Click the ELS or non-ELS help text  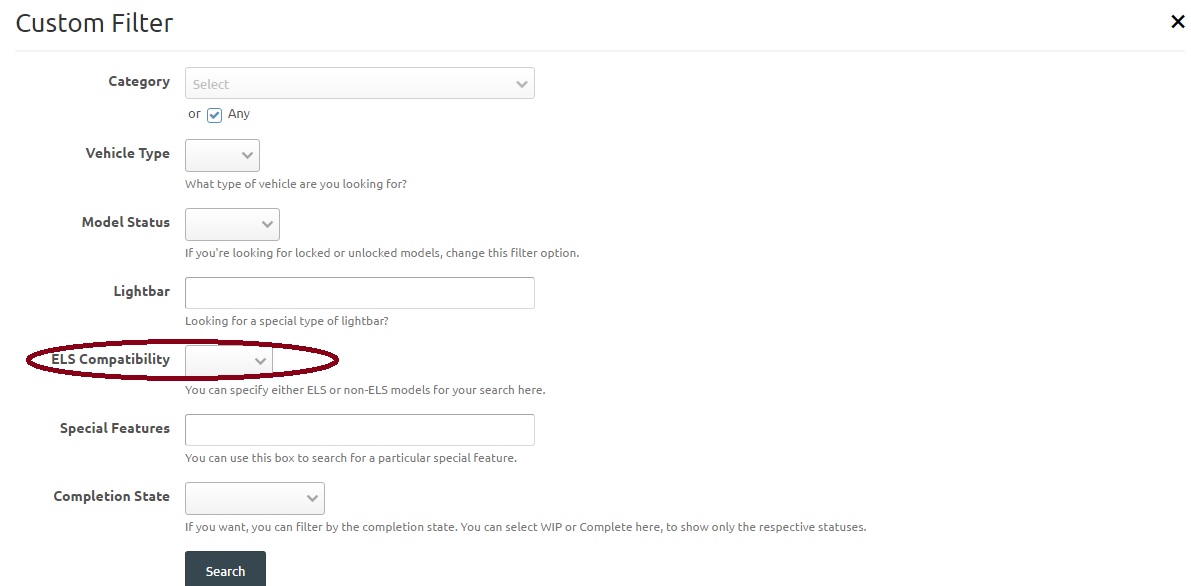(365, 390)
